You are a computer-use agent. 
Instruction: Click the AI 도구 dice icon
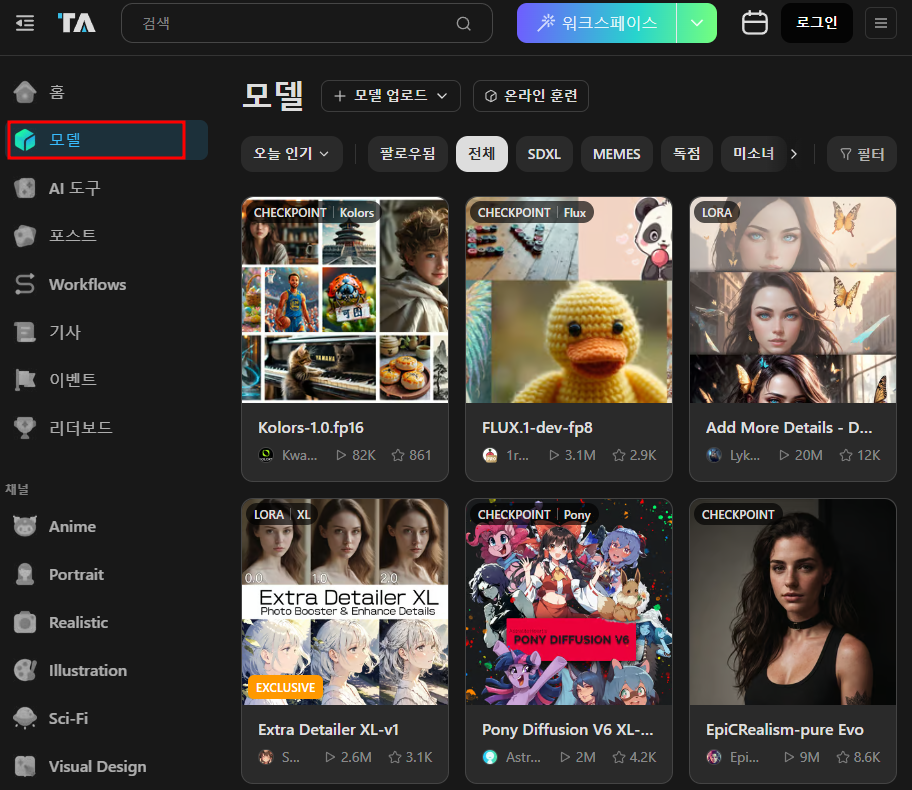click(25, 188)
